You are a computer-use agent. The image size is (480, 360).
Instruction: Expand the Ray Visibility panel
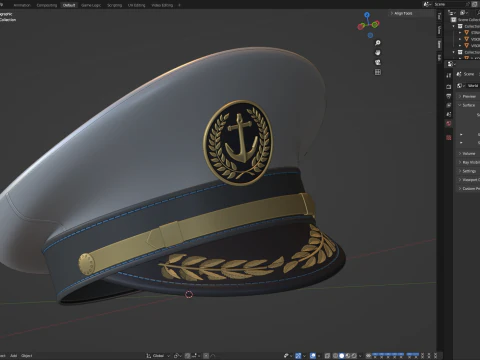468,162
